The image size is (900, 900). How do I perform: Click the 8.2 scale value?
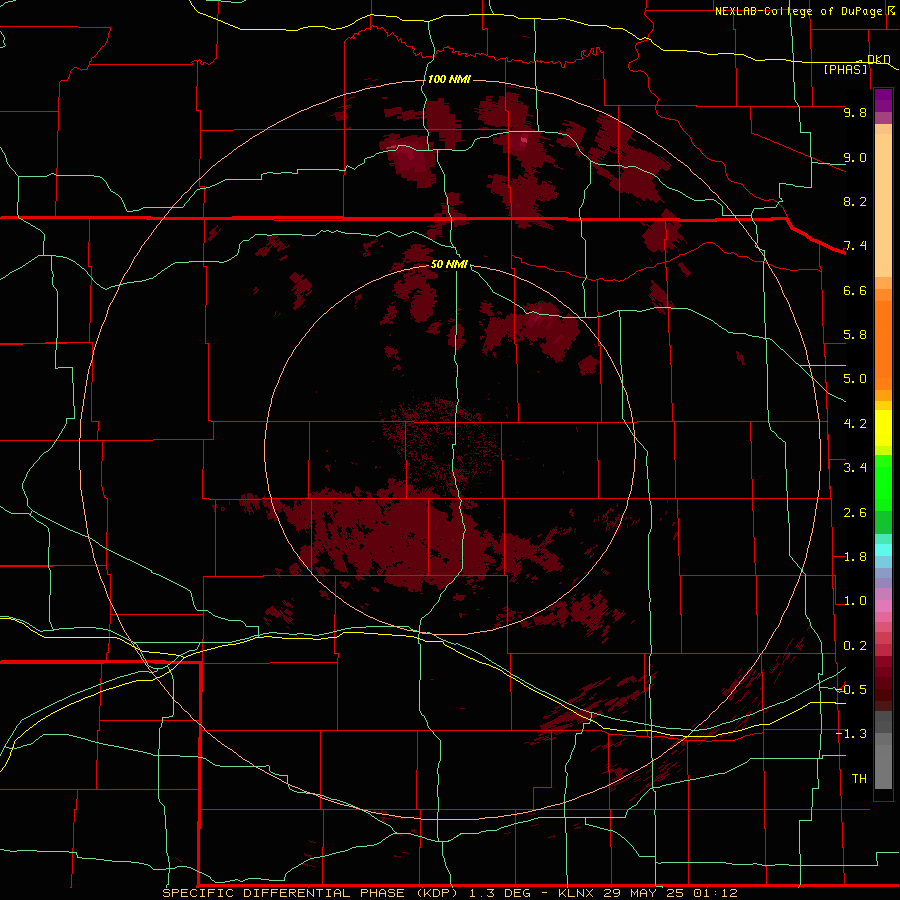pyautogui.click(x=855, y=201)
